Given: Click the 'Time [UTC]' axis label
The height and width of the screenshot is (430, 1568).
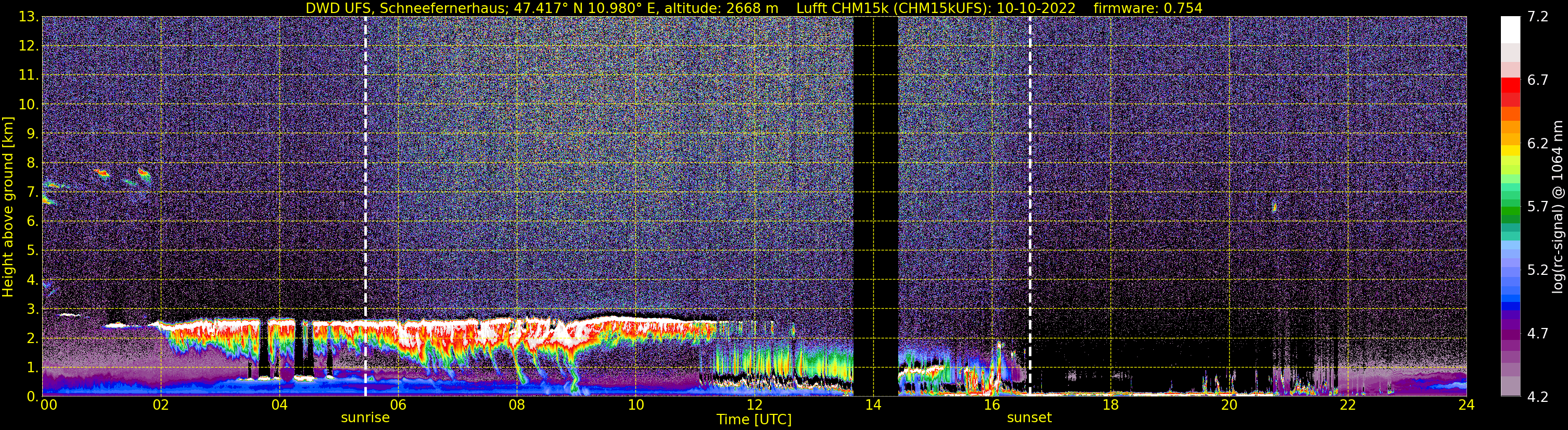Looking at the screenshot, I should coord(754,420).
